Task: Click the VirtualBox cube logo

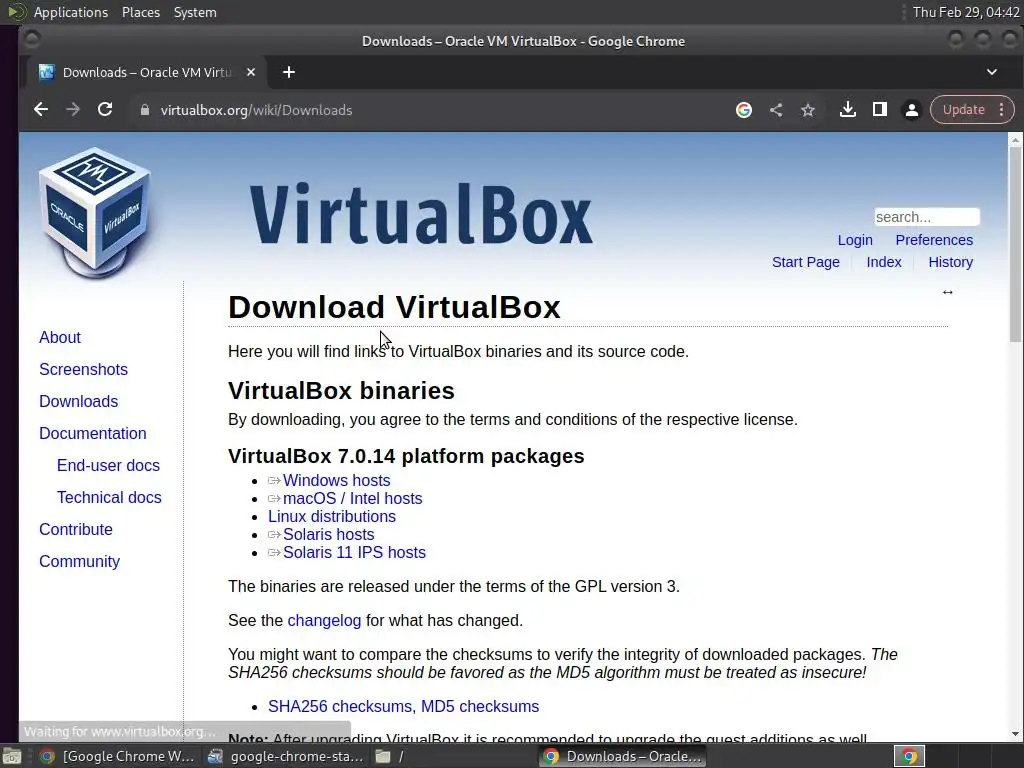Action: [x=95, y=212]
